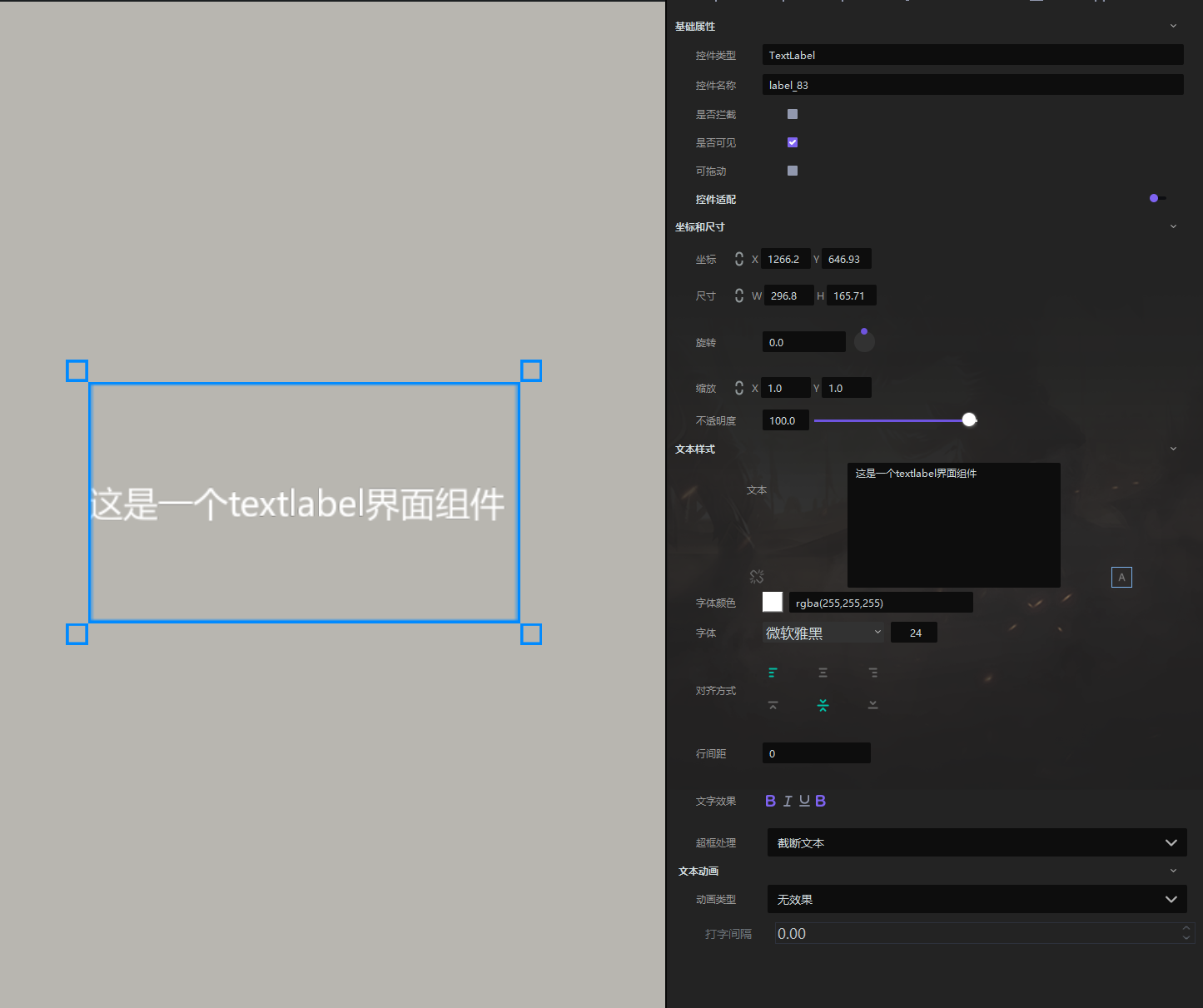Collapse the 基础属性 section

click(x=1173, y=26)
